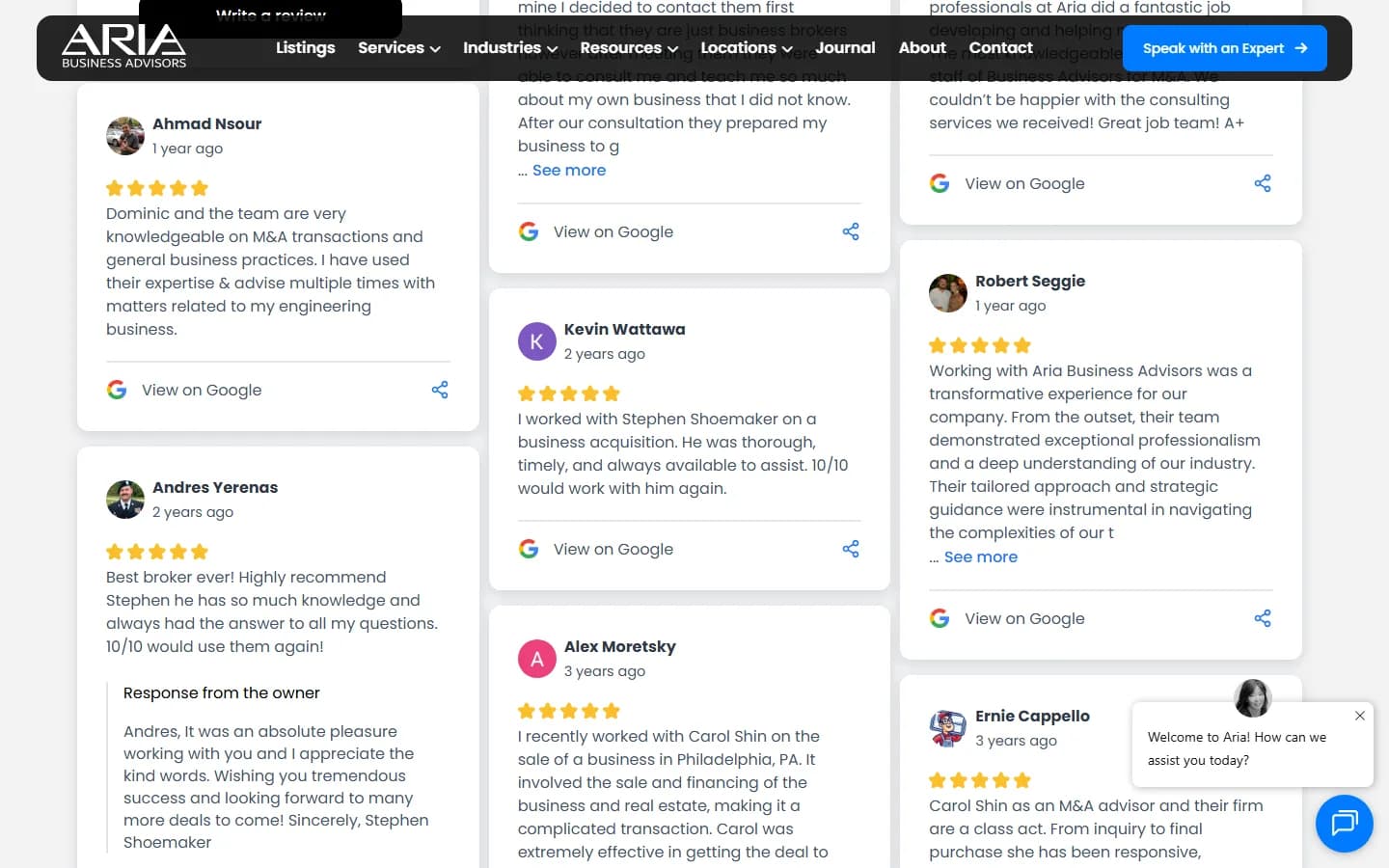Share Kevin Wattawa's review
1389x868 pixels.
point(851,549)
